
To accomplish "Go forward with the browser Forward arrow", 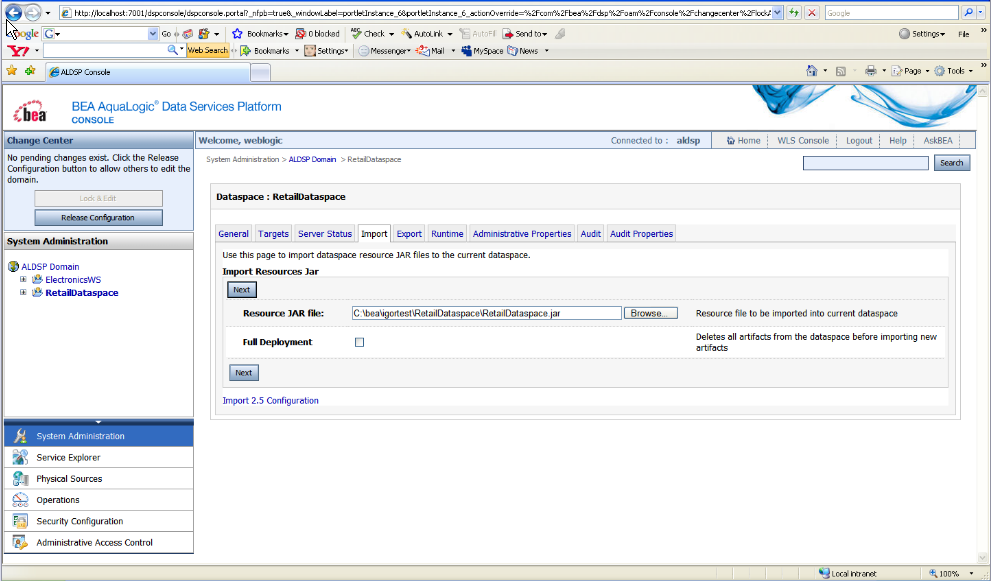I will [x=32, y=13].
